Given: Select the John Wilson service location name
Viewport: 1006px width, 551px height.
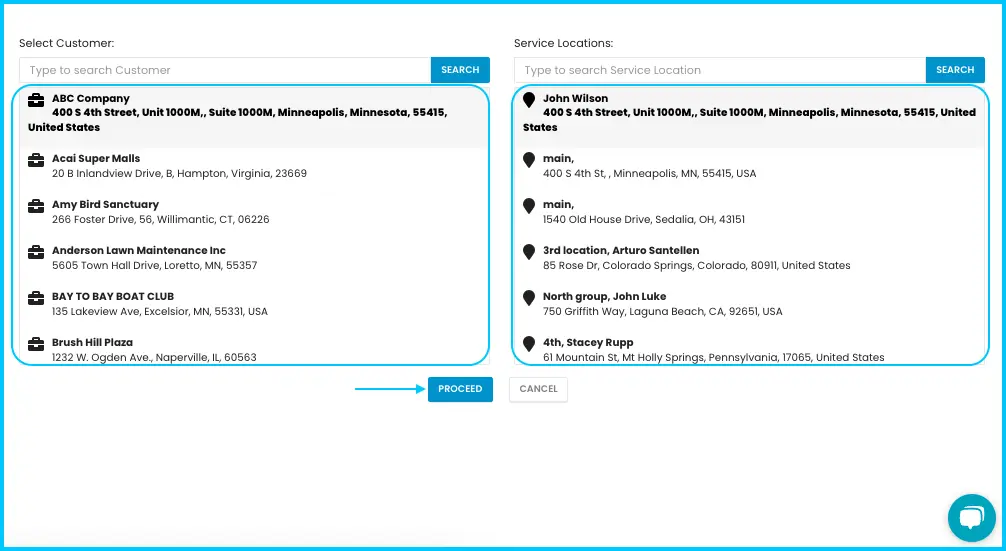Looking at the screenshot, I should [575, 99].
